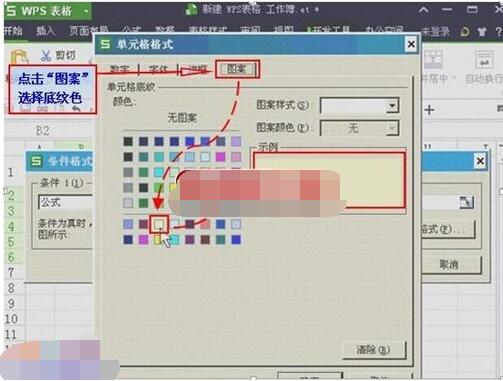Pick the magenta swatch in bottom palette row
Image resolution: width=503 pixels, height=381 pixels.
144,239
